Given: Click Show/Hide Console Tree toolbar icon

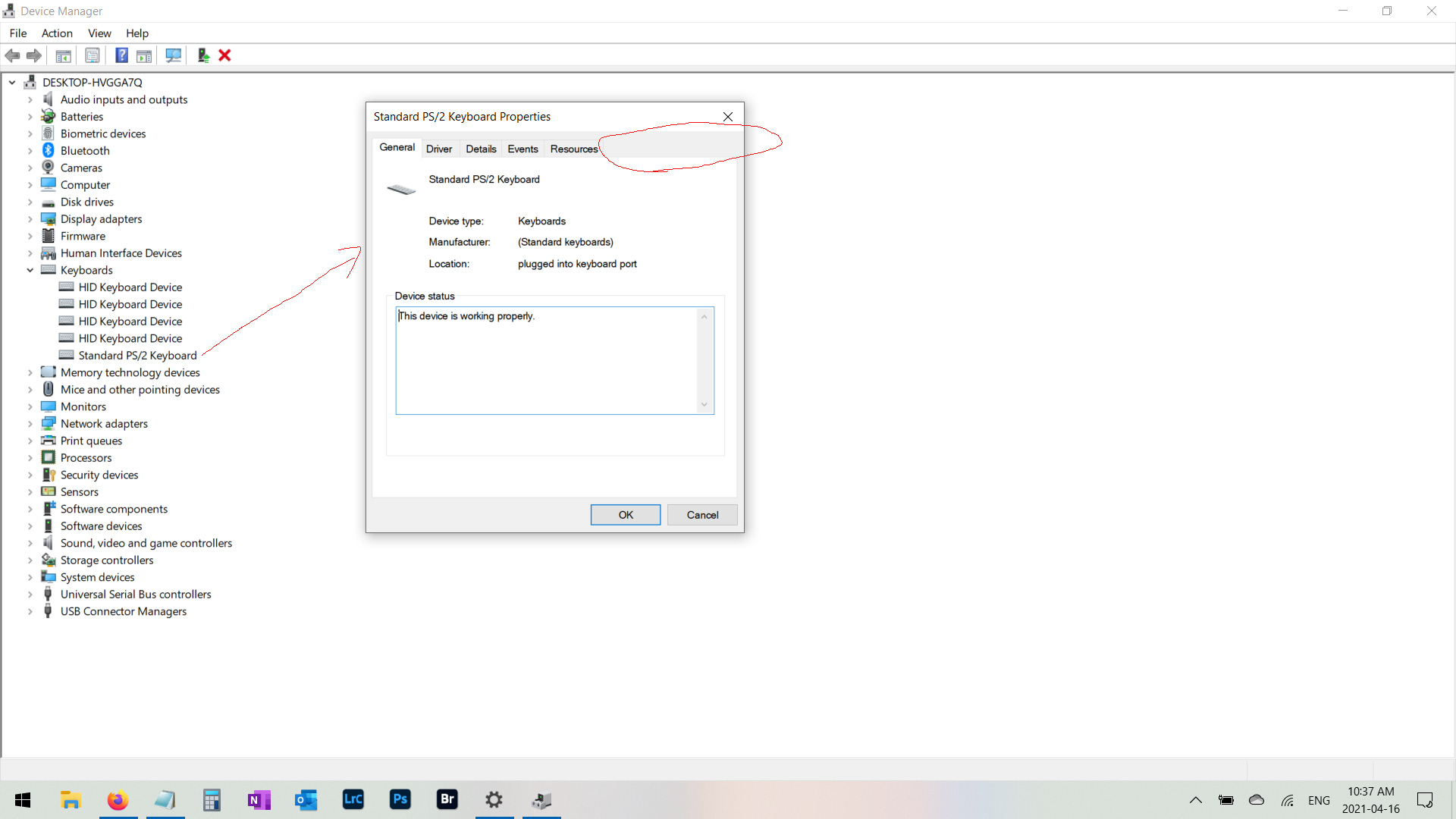Looking at the screenshot, I should (64, 55).
